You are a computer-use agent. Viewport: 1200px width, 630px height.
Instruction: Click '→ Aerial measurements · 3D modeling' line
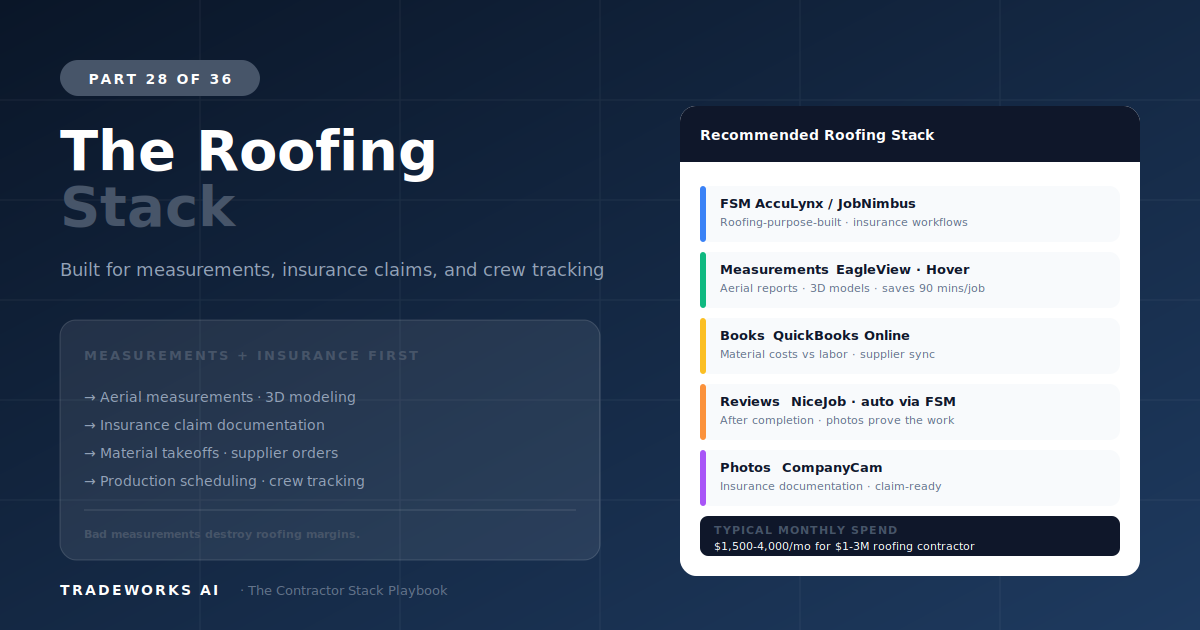220,397
